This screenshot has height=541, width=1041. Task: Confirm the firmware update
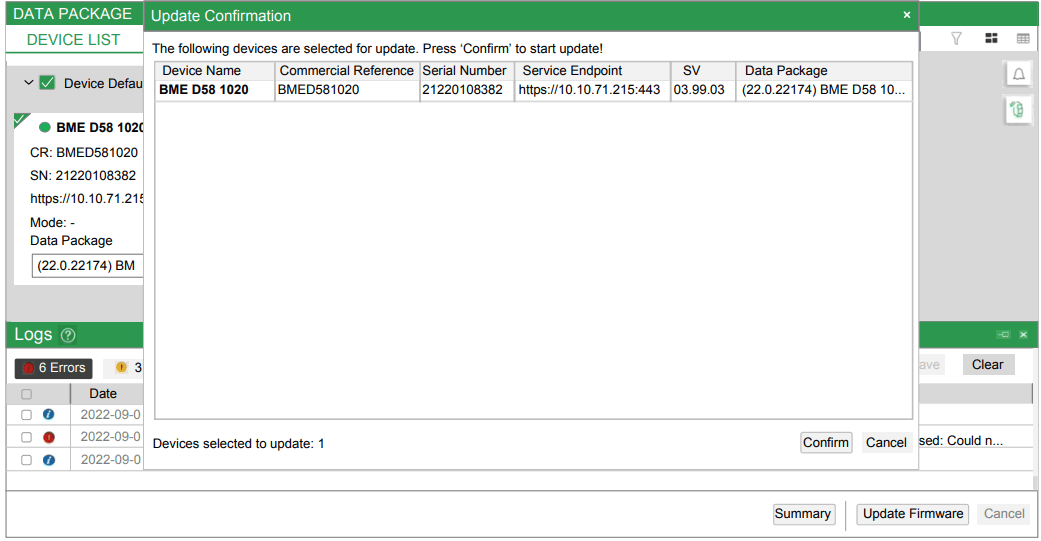[826, 443]
